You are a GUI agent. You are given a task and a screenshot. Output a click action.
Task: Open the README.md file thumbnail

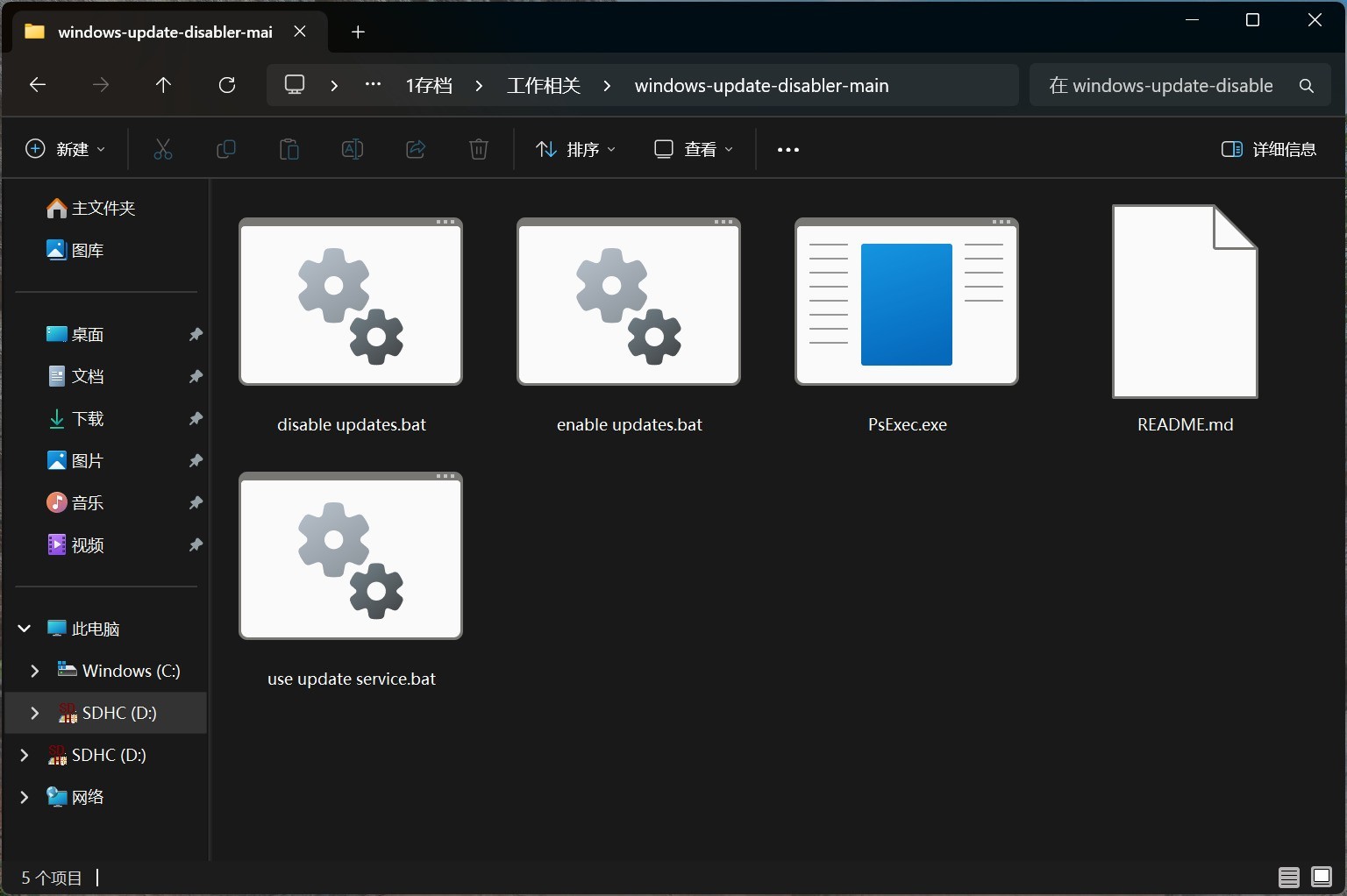coord(1184,302)
